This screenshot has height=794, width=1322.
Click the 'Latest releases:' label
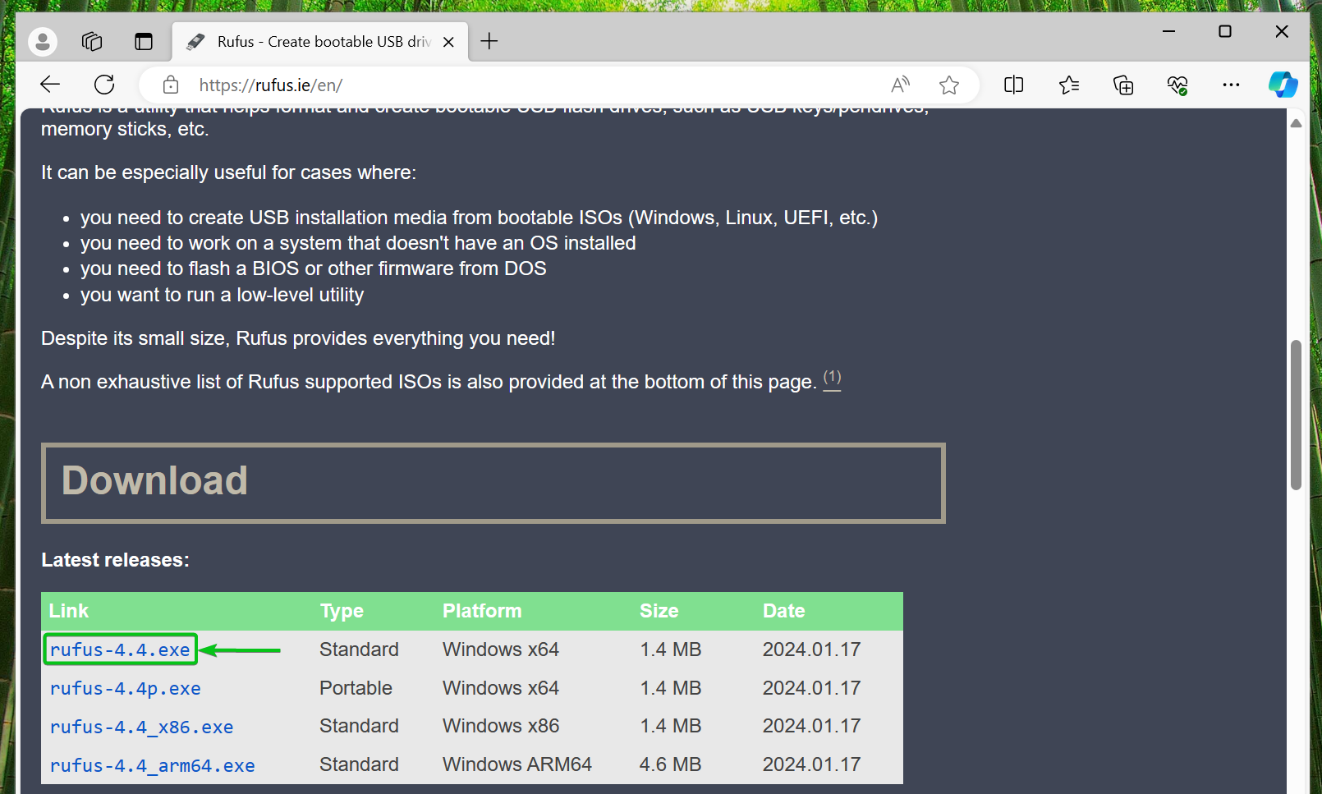click(115, 560)
